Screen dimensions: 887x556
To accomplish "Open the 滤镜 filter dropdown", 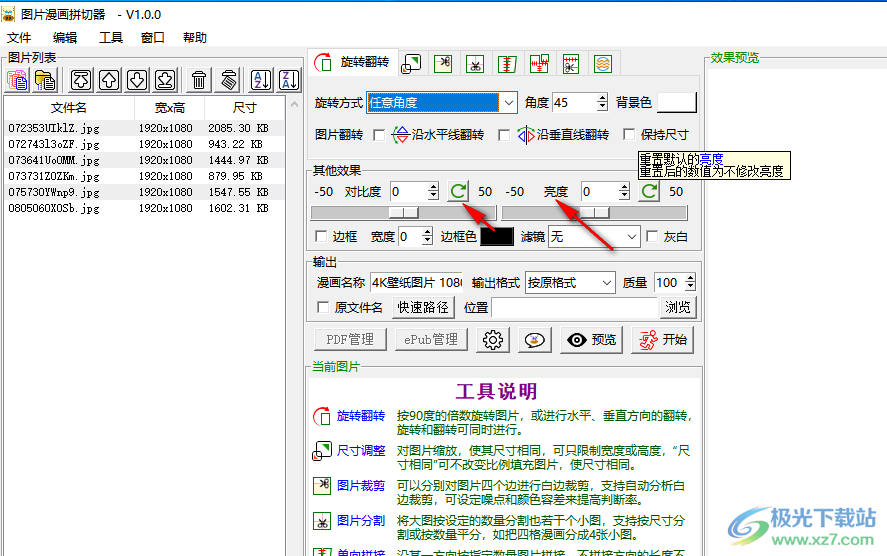I will pos(631,236).
